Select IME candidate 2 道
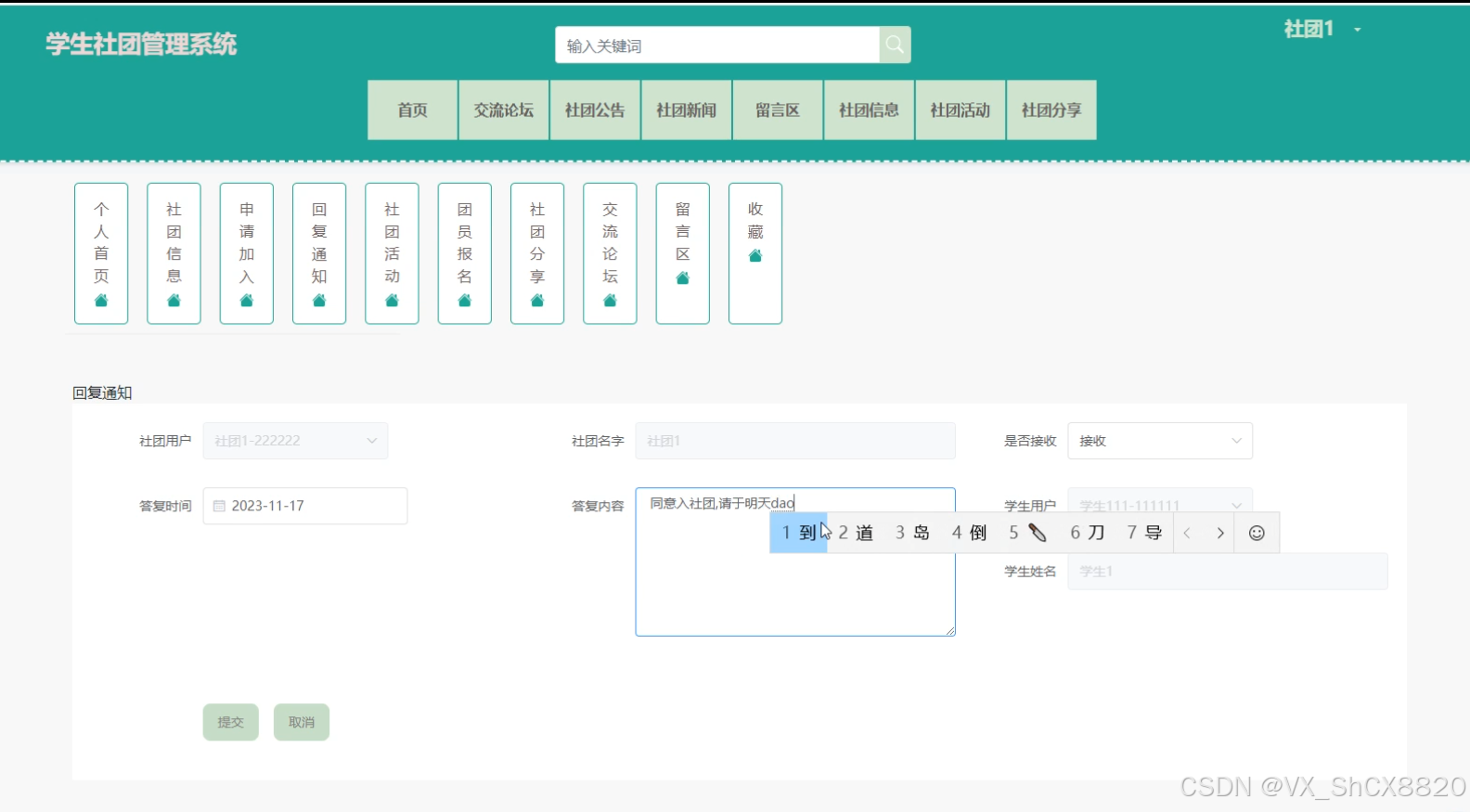 pos(856,533)
